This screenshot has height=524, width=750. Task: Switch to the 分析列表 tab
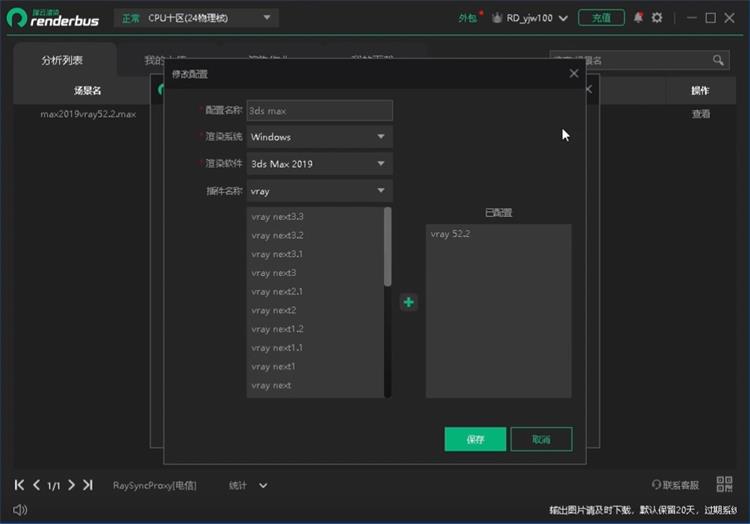tap(64, 60)
